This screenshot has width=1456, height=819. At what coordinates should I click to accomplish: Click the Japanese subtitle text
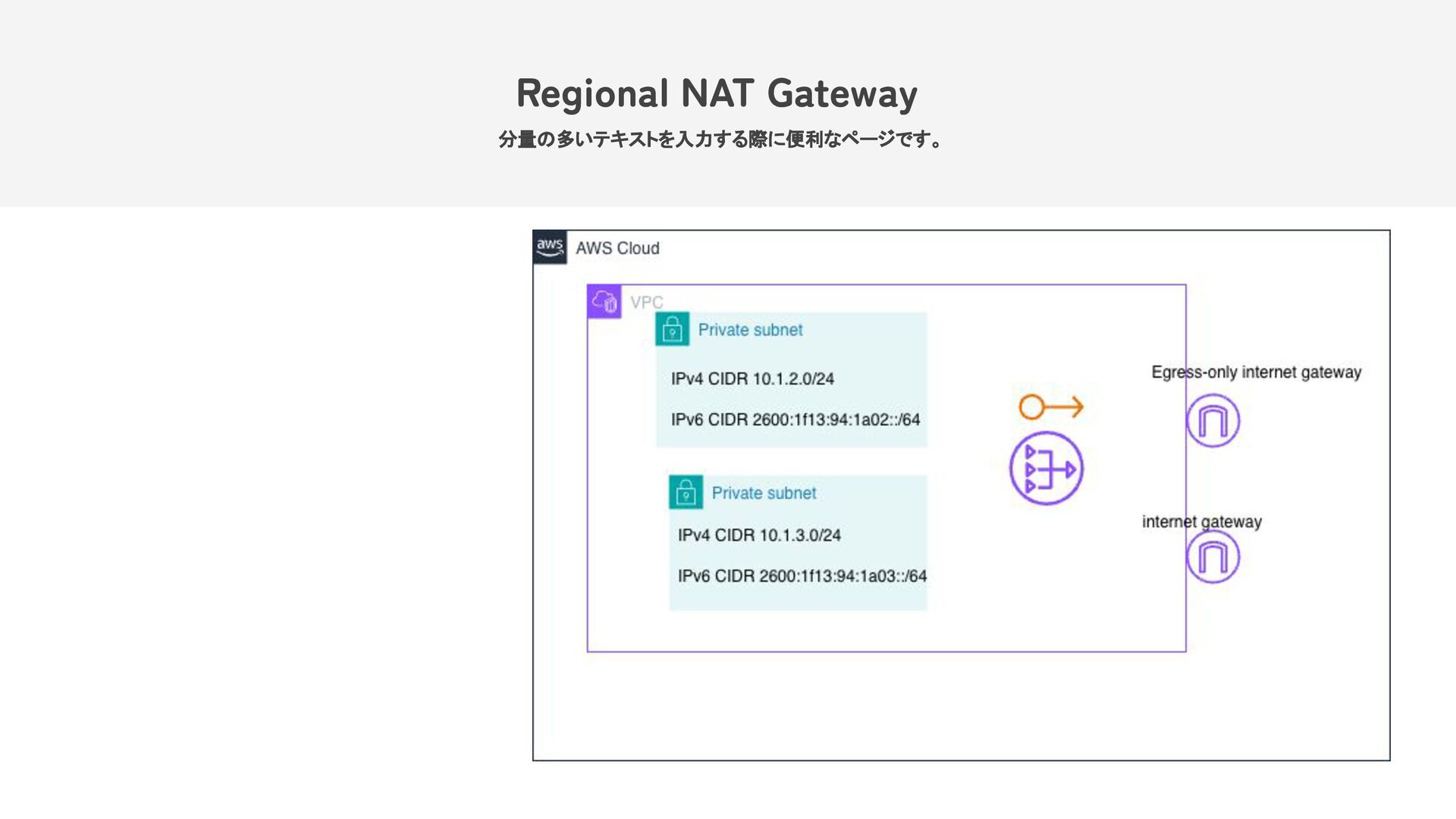tap(720, 140)
